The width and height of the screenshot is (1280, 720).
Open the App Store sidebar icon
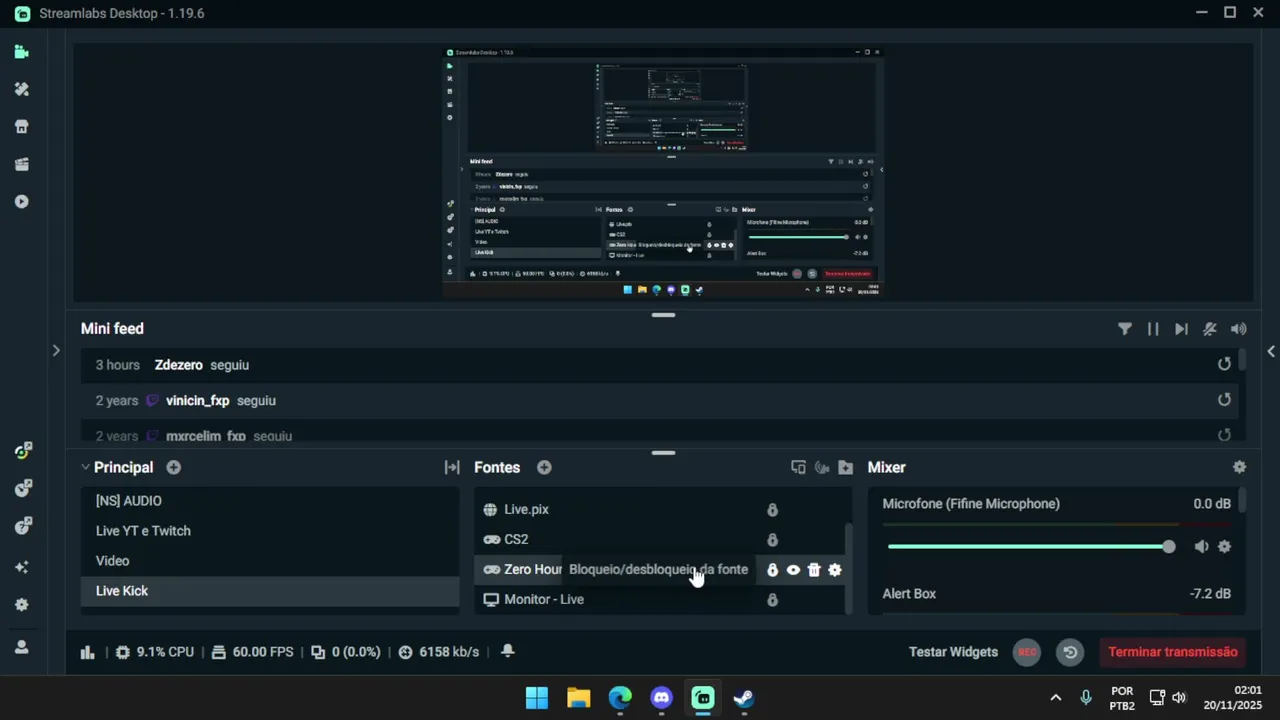click(x=22, y=127)
